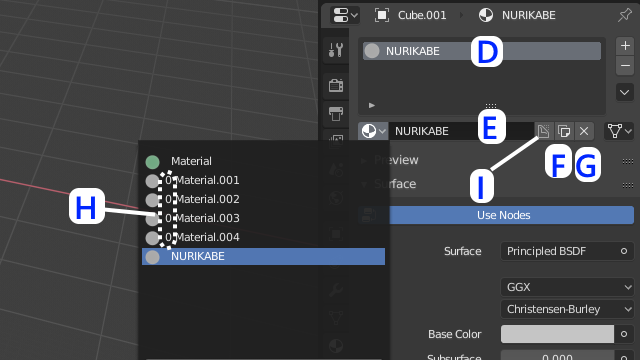
Task: Click the Cube.001 label in the breadcrumb
Action: point(422,16)
